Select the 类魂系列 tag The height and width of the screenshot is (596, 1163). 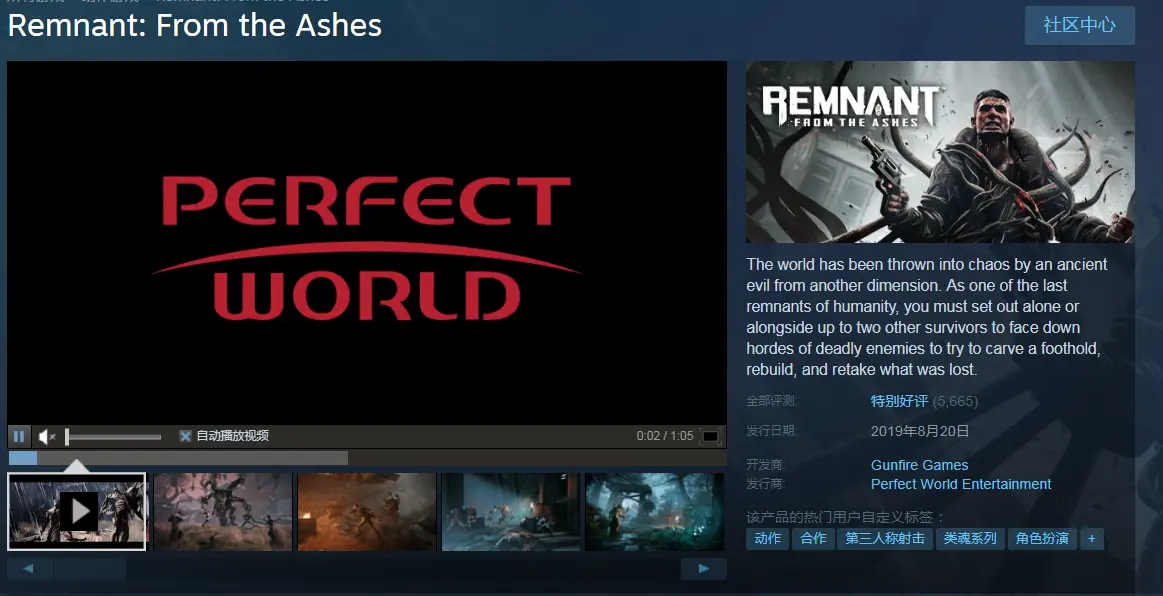(969, 538)
